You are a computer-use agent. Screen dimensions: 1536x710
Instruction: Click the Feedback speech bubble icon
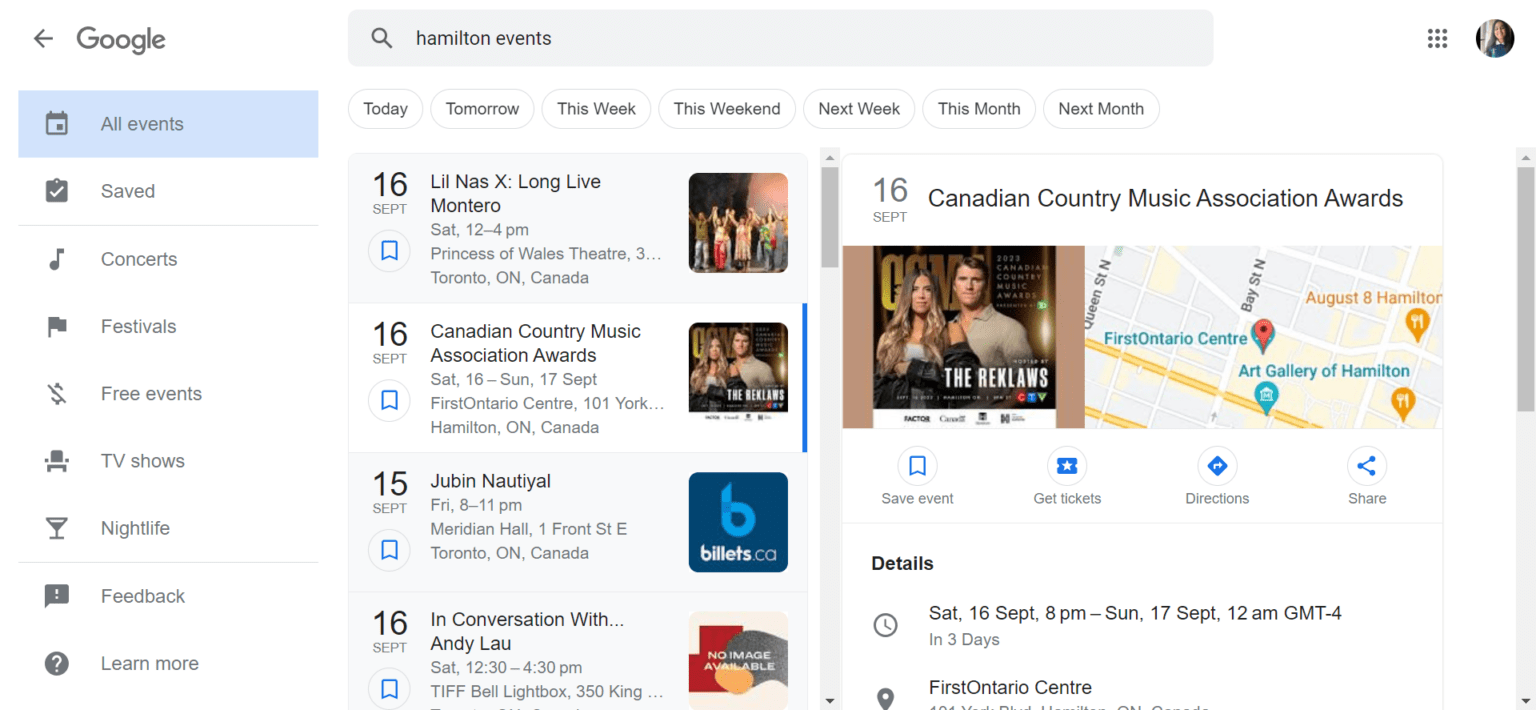pos(57,596)
